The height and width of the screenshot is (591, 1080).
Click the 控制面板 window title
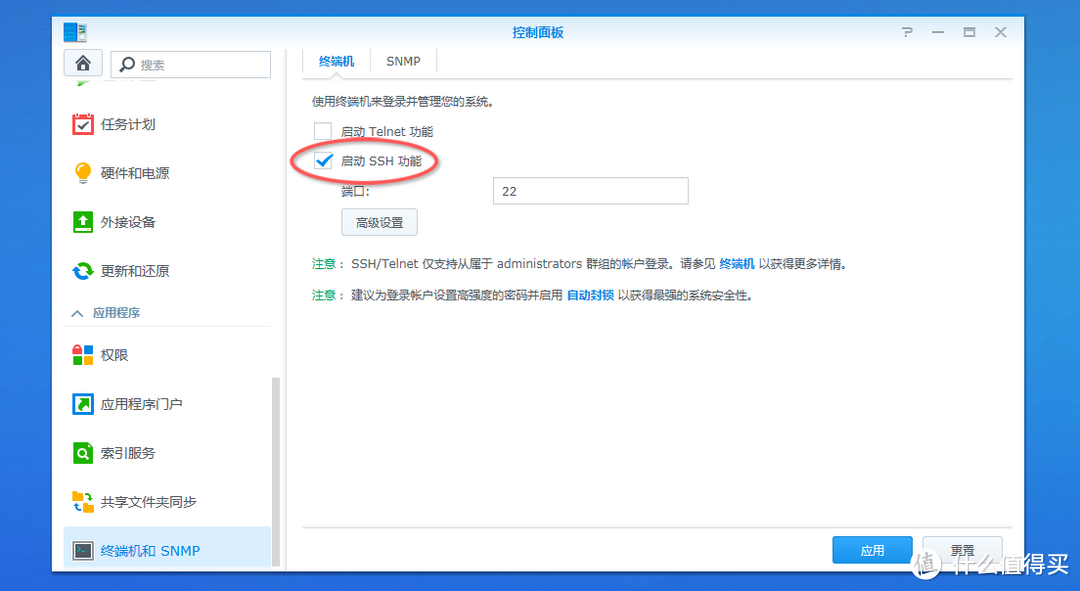point(538,32)
